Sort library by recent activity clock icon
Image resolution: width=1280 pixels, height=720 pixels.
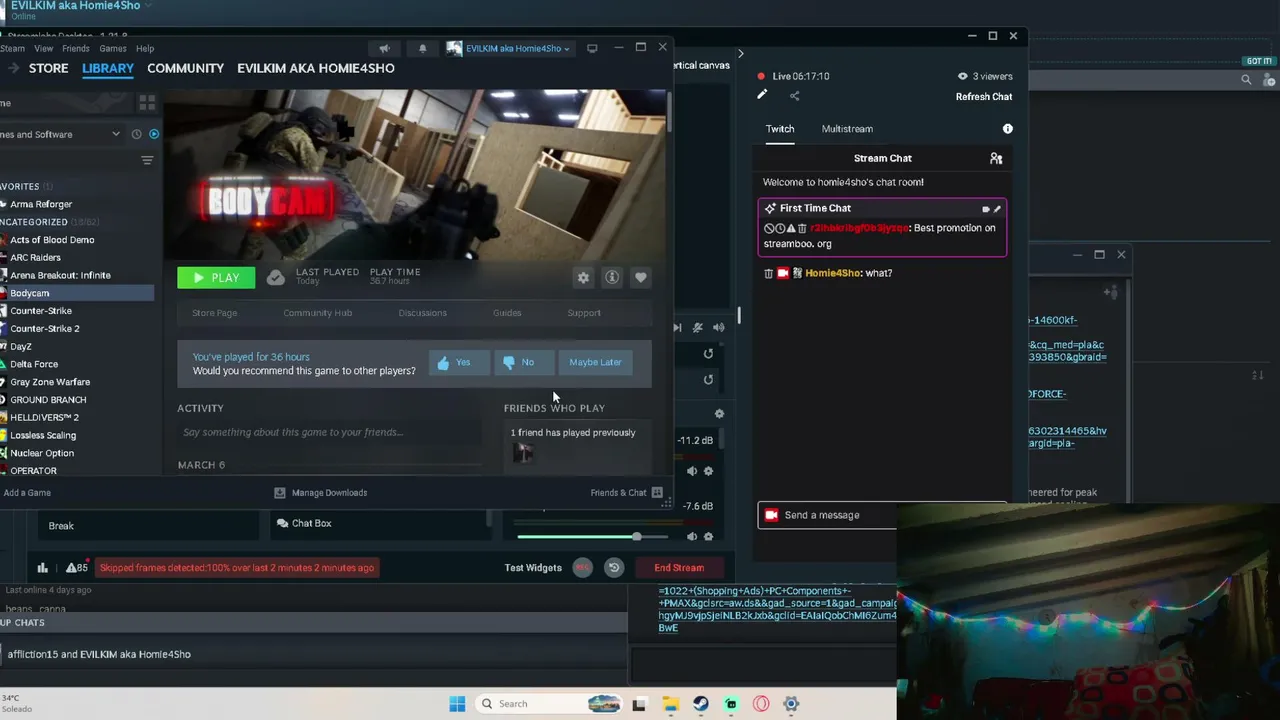tap(135, 134)
